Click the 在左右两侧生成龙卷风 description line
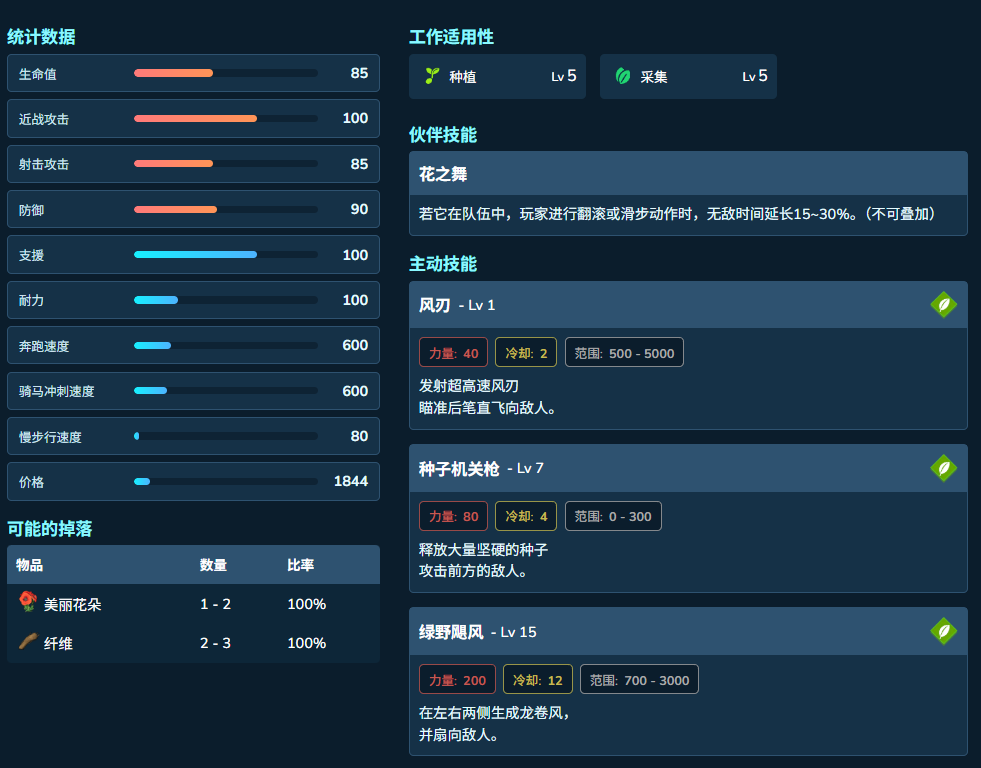 [x=494, y=713]
